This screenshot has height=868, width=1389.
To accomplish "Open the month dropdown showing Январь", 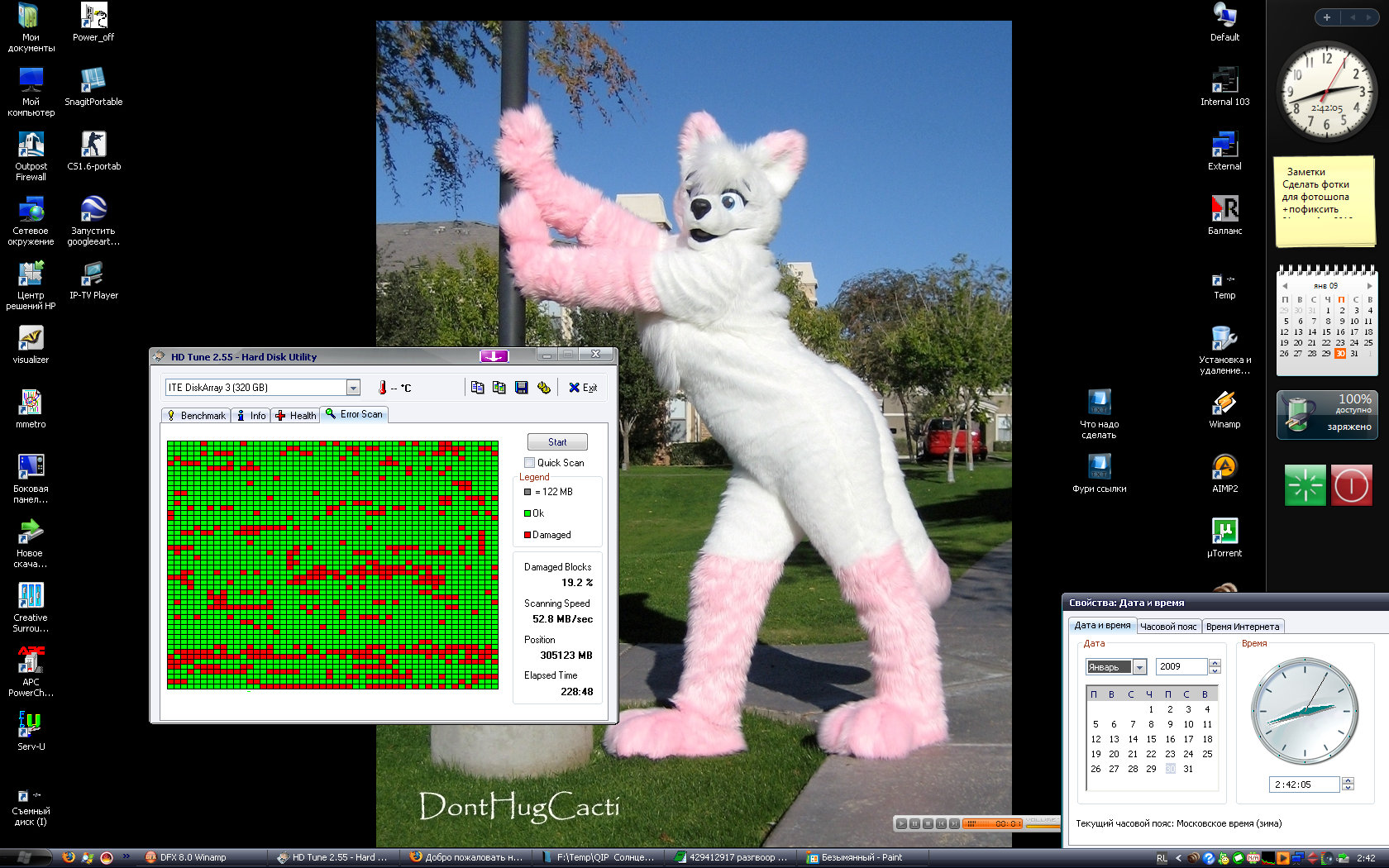I will pyautogui.click(x=1139, y=667).
